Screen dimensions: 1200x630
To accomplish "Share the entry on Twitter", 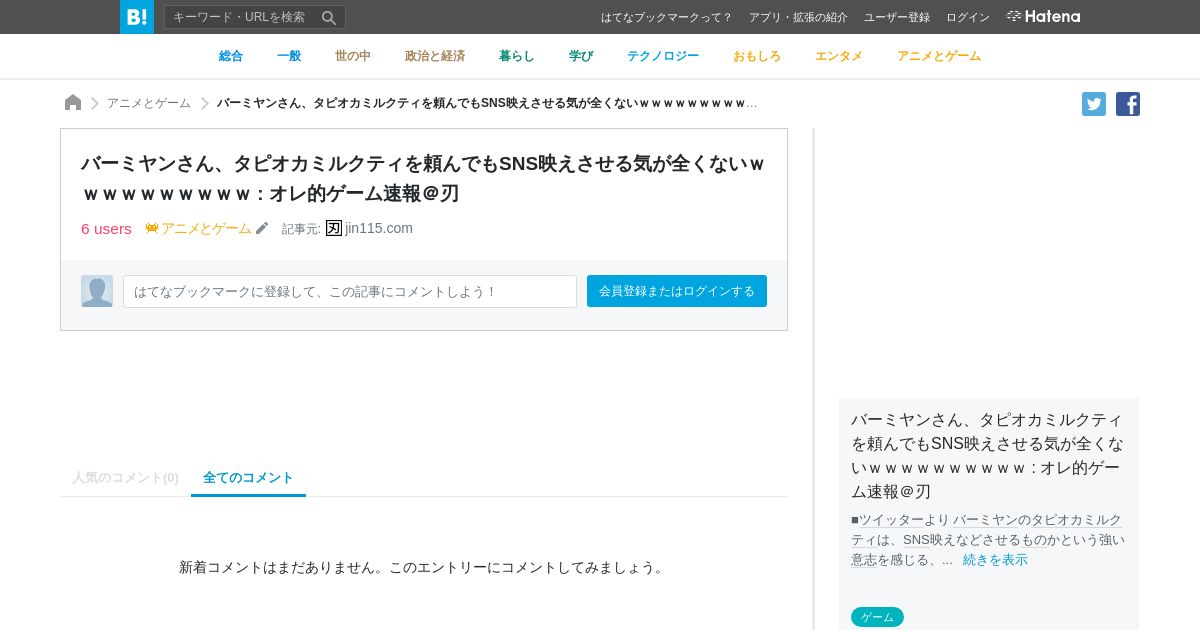I will [1094, 104].
